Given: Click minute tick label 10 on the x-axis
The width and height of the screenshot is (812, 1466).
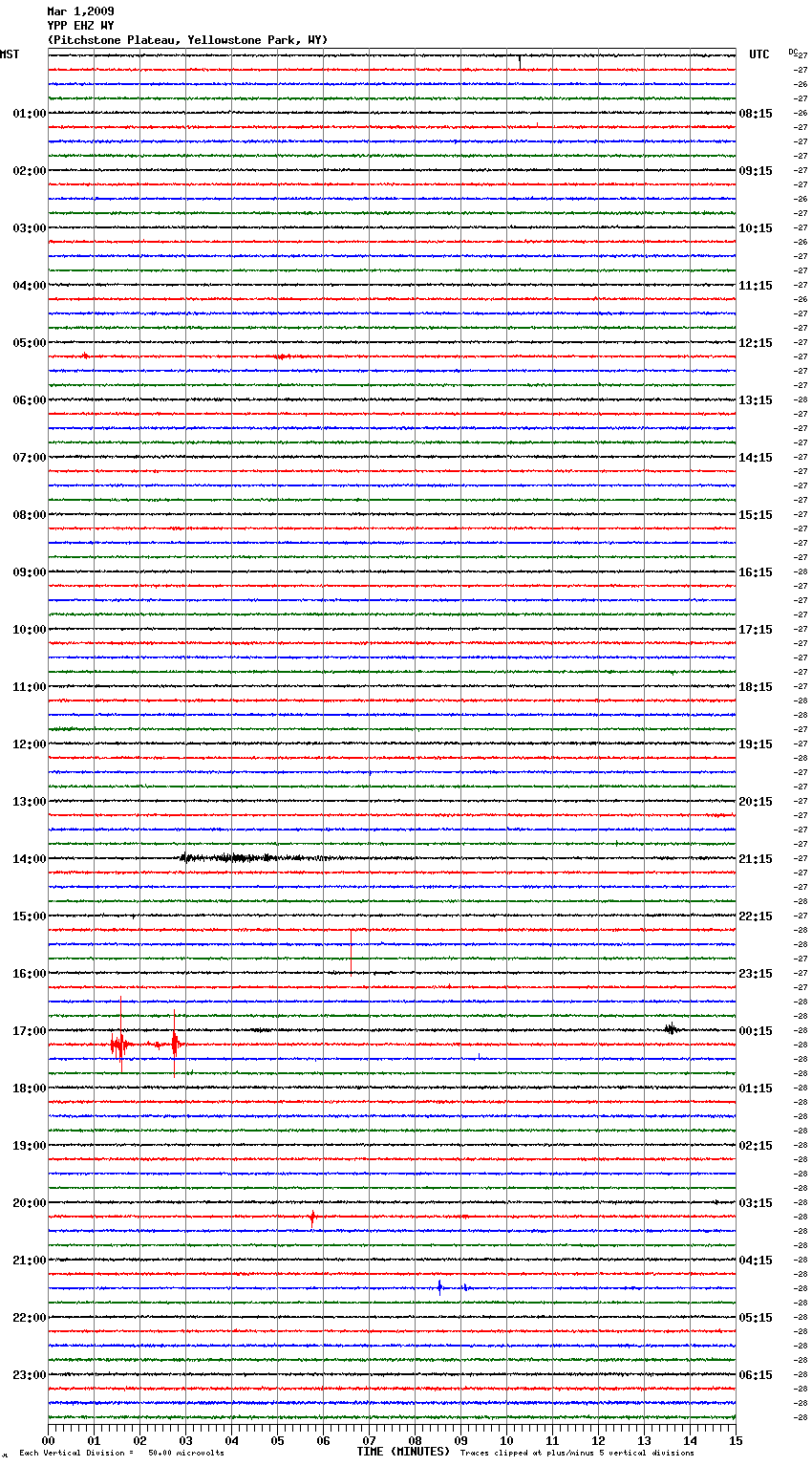Looking at the screenshot, I should pyautogui.click(x=506, y=1440).
